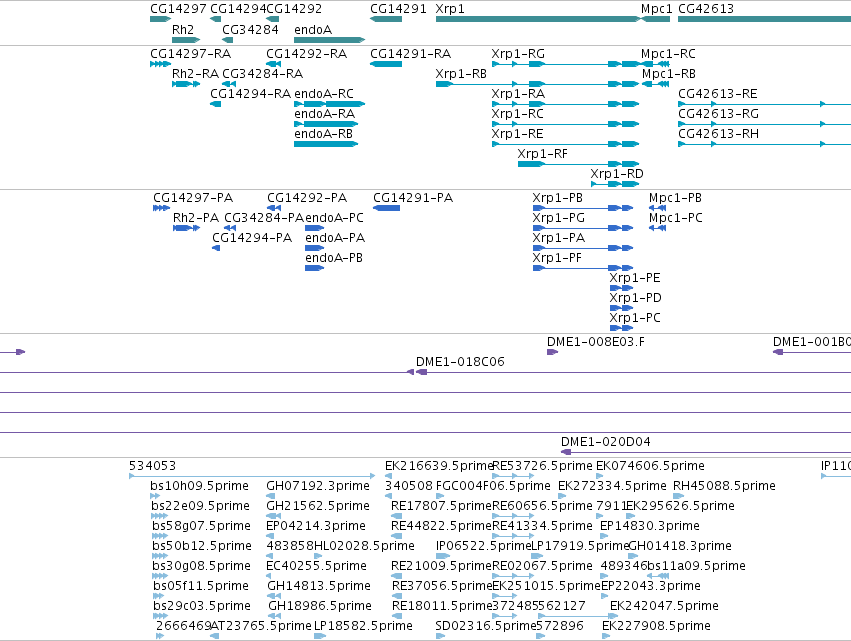Click protein label CG14291-PA
Viewport: 851px width, 641px height.
413,199
